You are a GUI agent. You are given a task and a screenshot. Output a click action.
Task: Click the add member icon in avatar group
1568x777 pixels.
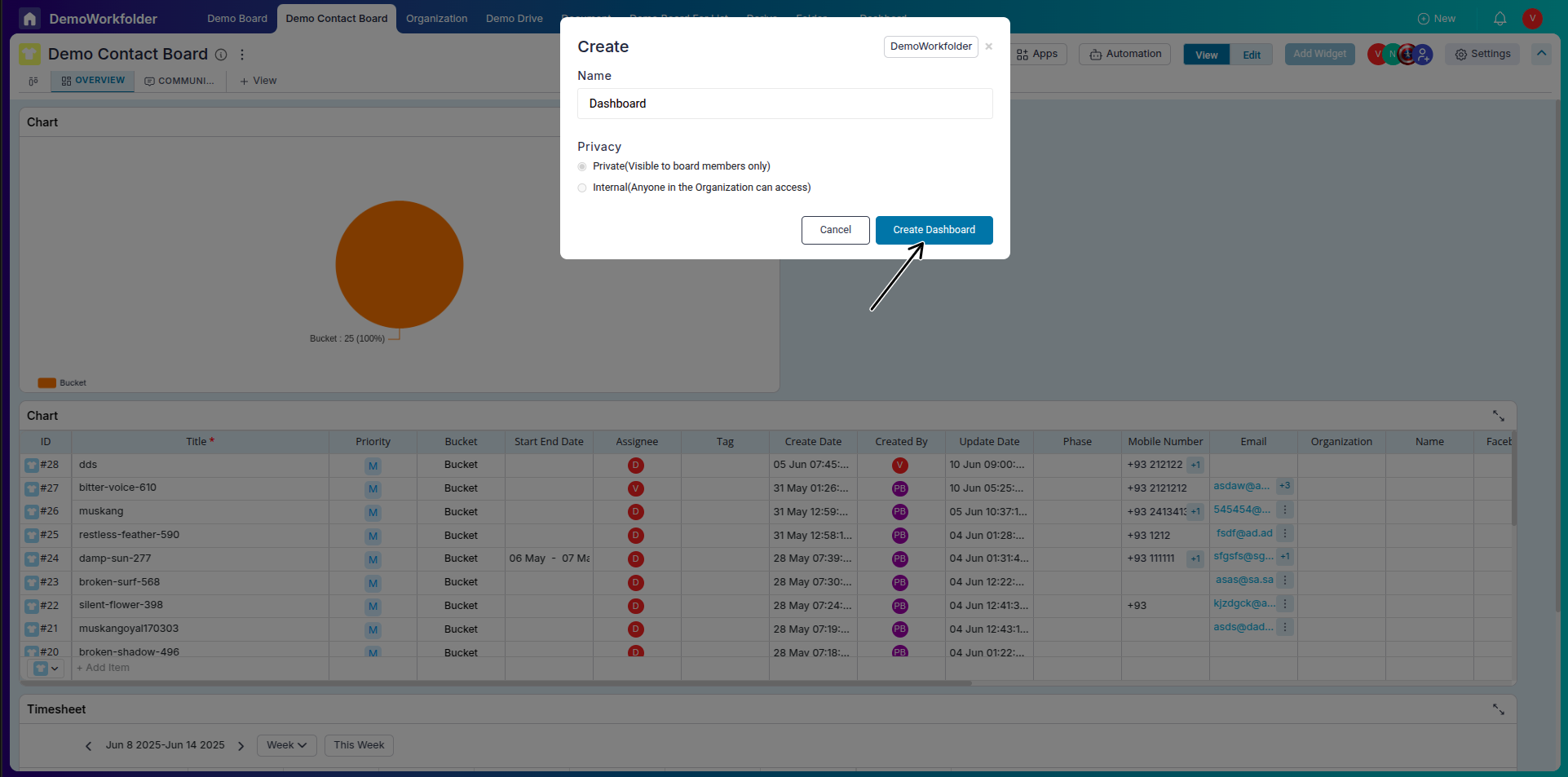click(x=1423, y=55)
